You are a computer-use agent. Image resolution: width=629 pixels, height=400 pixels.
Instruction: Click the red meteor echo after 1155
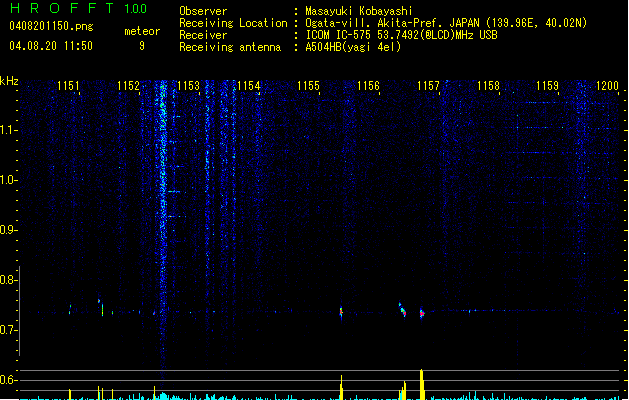point(341,312)
